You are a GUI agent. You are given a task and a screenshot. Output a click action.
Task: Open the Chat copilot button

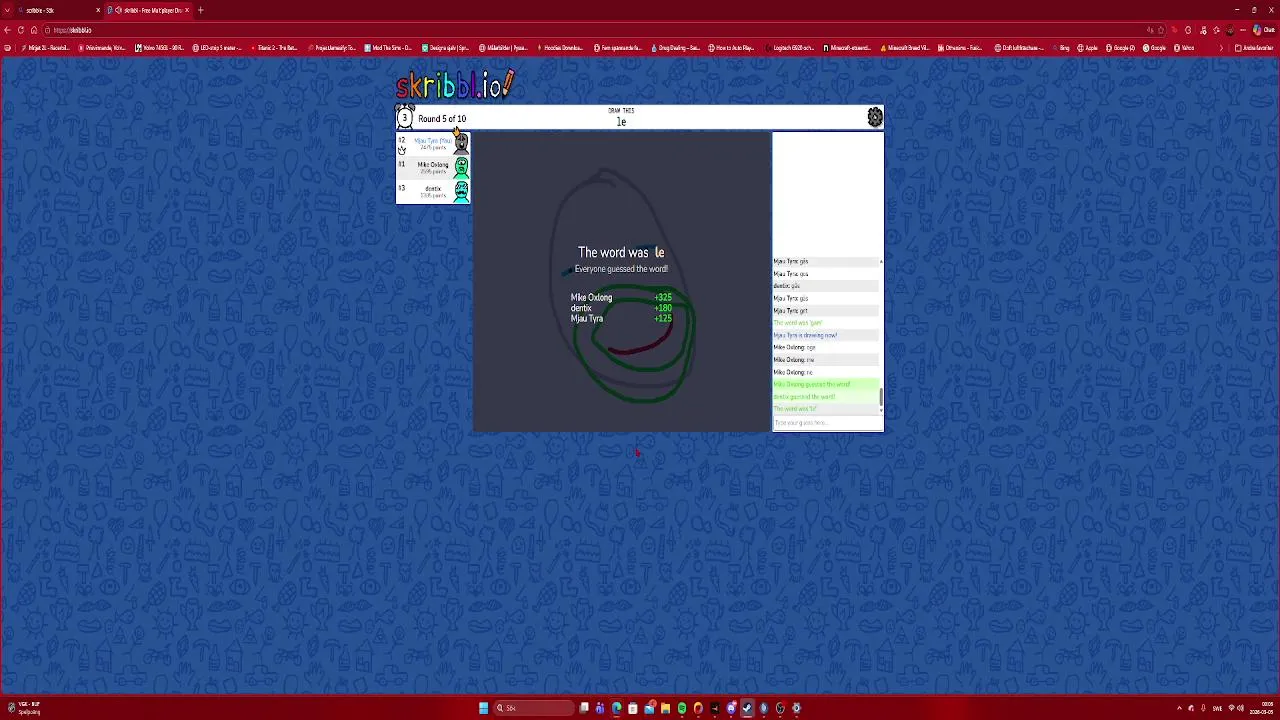(1263, 30)
